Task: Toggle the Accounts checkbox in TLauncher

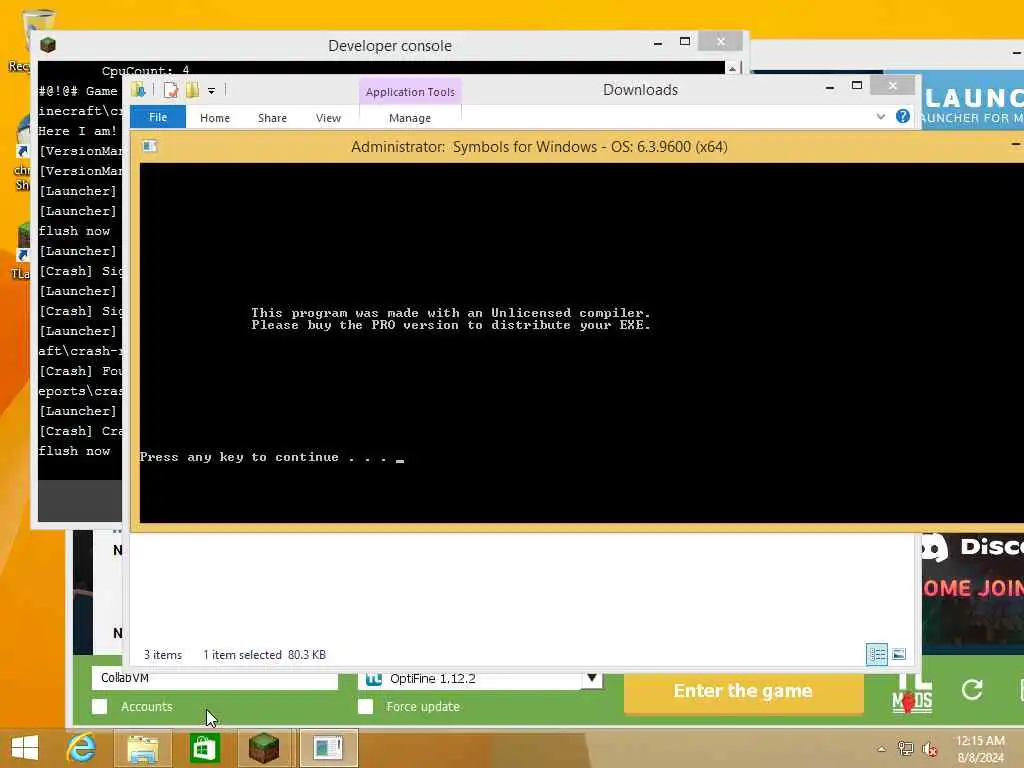Action: coord(100,707)
